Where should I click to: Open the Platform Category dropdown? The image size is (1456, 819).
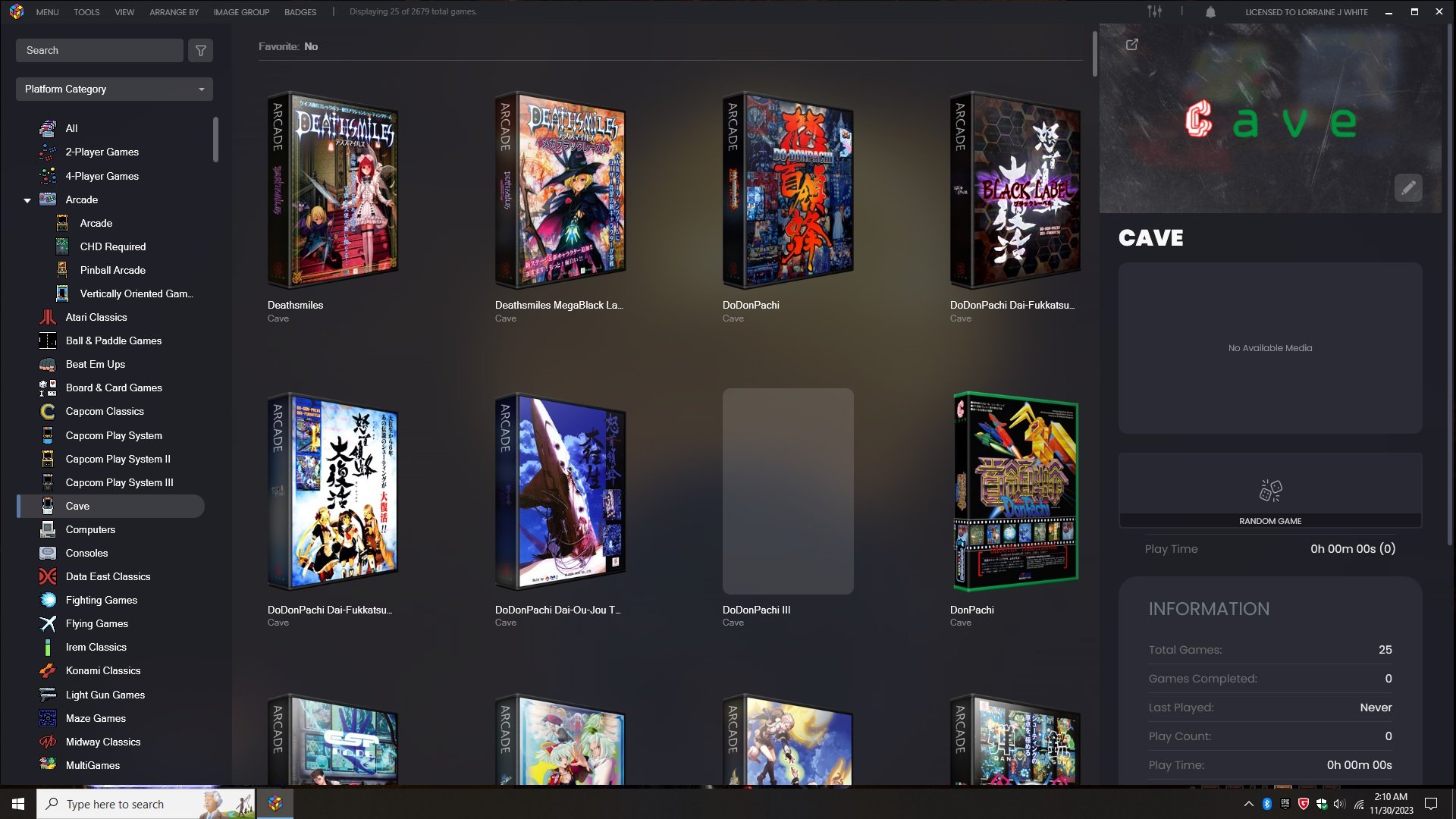115,89
